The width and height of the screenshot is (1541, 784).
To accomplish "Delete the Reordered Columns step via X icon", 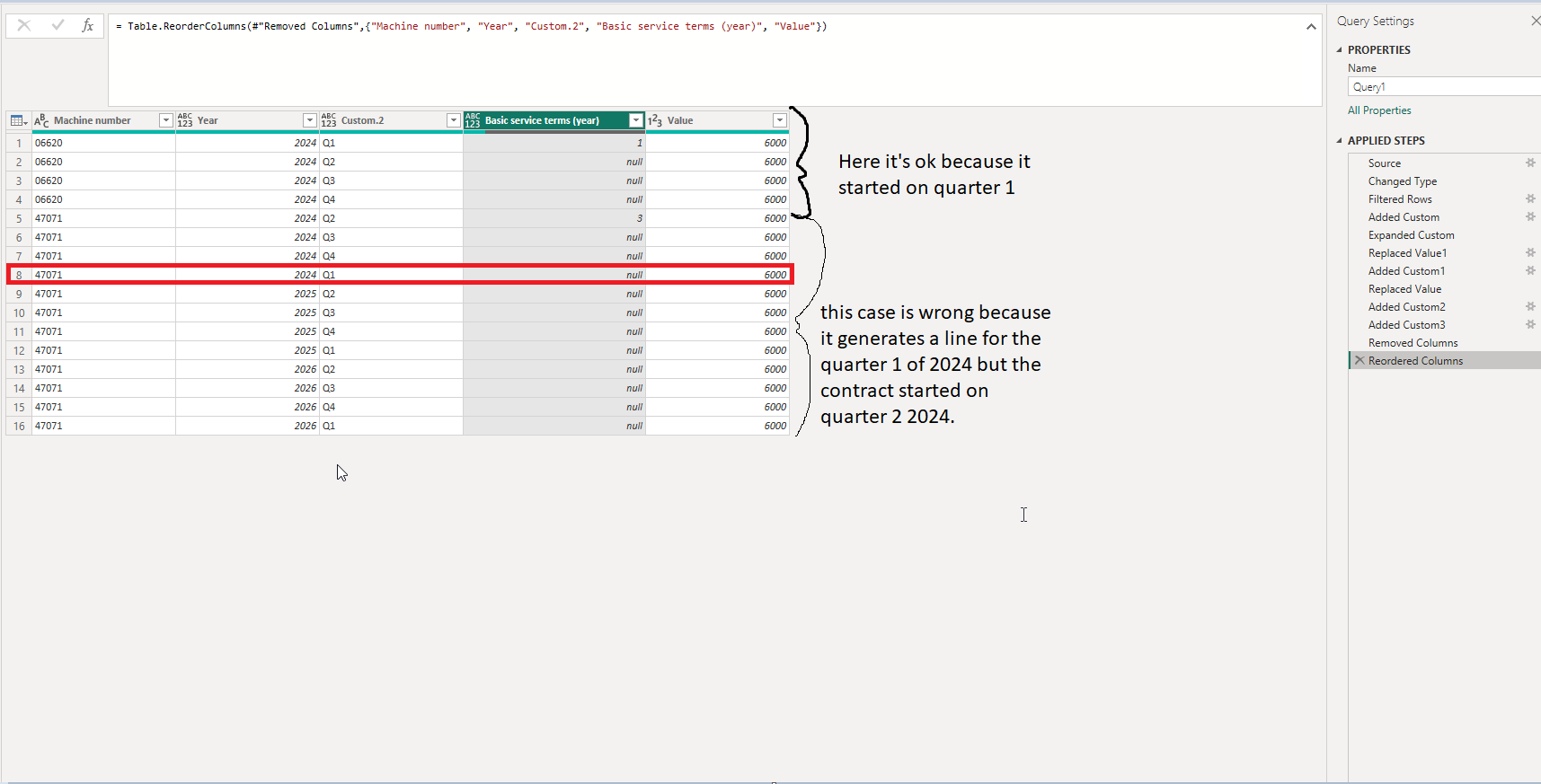I will [1359, 360].
